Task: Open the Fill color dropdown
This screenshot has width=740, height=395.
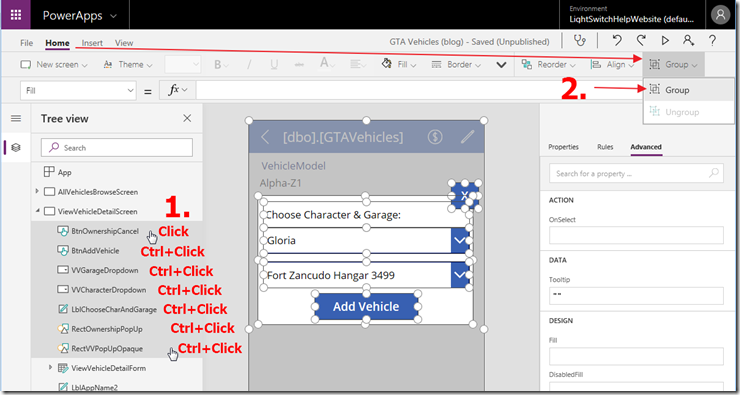Action: [399, 65]
